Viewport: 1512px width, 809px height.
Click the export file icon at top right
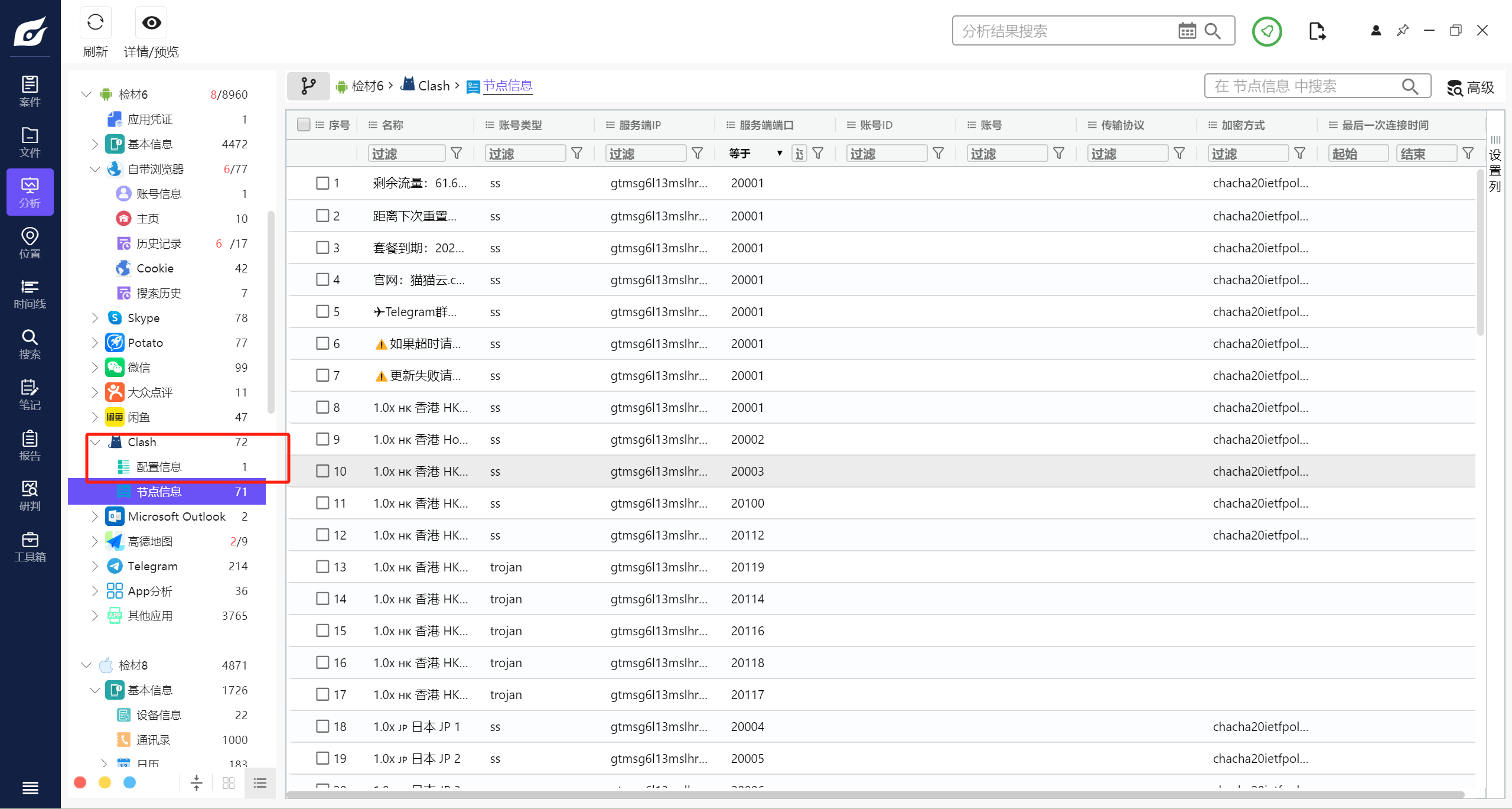pyautogui.click(x=1317, y=31)
